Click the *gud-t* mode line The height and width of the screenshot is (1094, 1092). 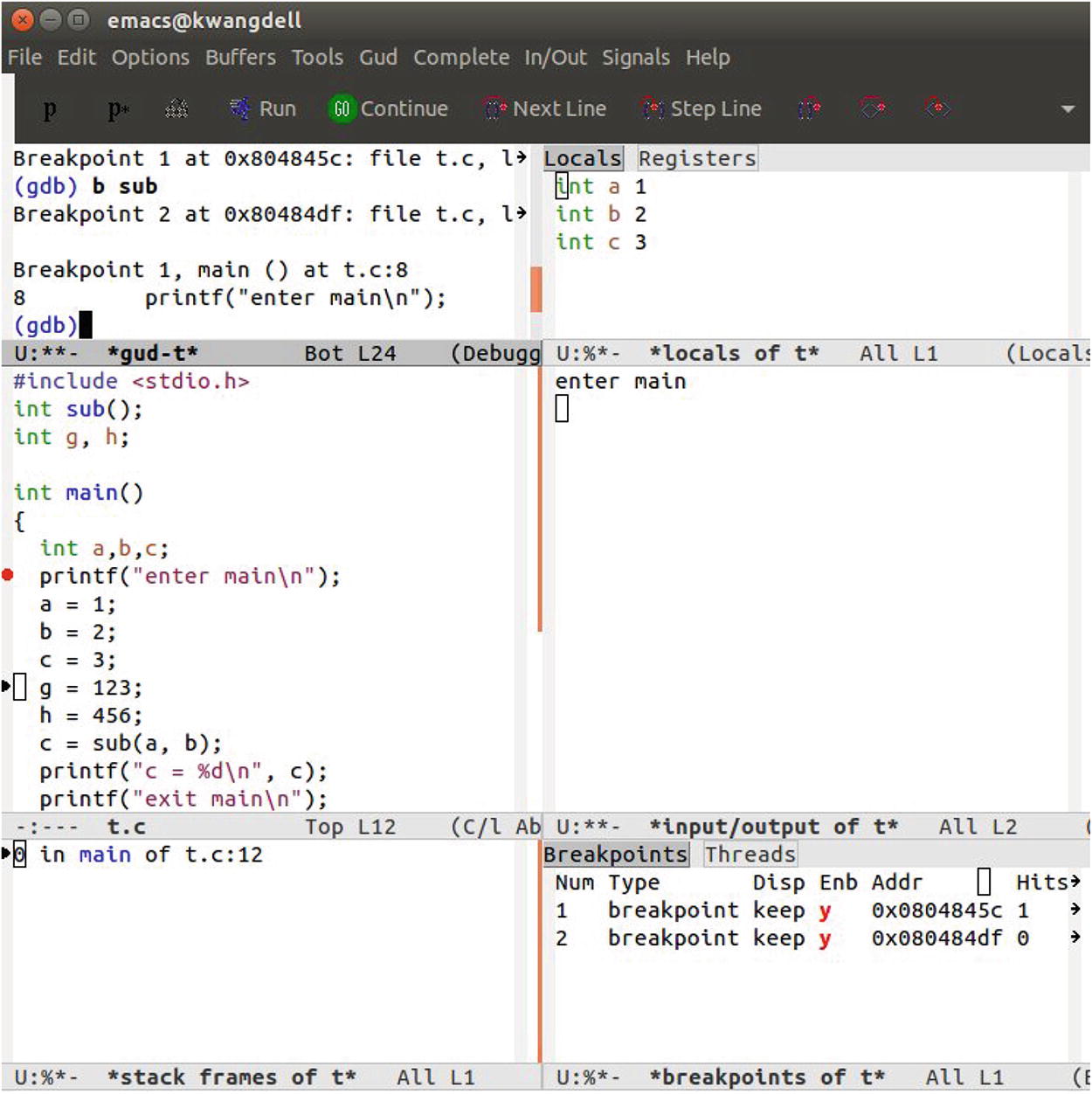[271, 353]
